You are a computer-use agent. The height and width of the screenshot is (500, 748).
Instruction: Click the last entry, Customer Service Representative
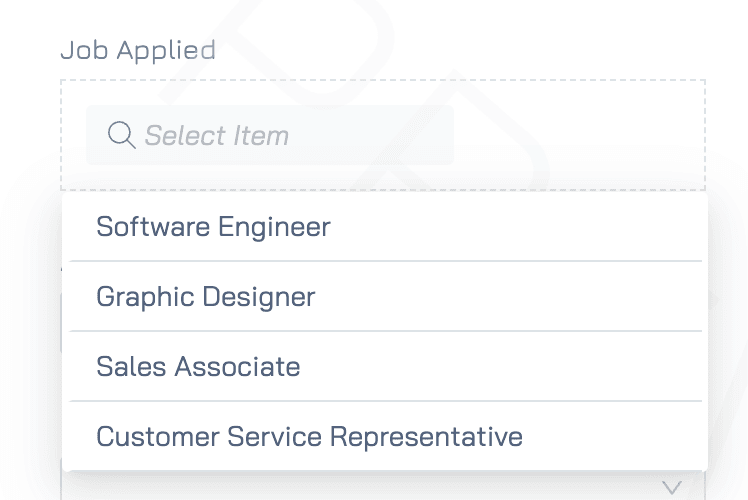click(385, 437)
